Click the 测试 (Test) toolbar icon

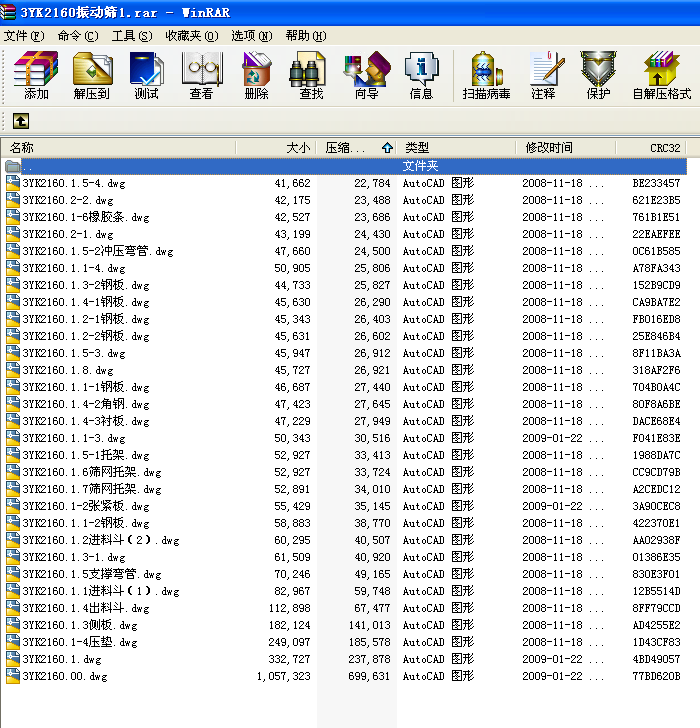point(146,76)
